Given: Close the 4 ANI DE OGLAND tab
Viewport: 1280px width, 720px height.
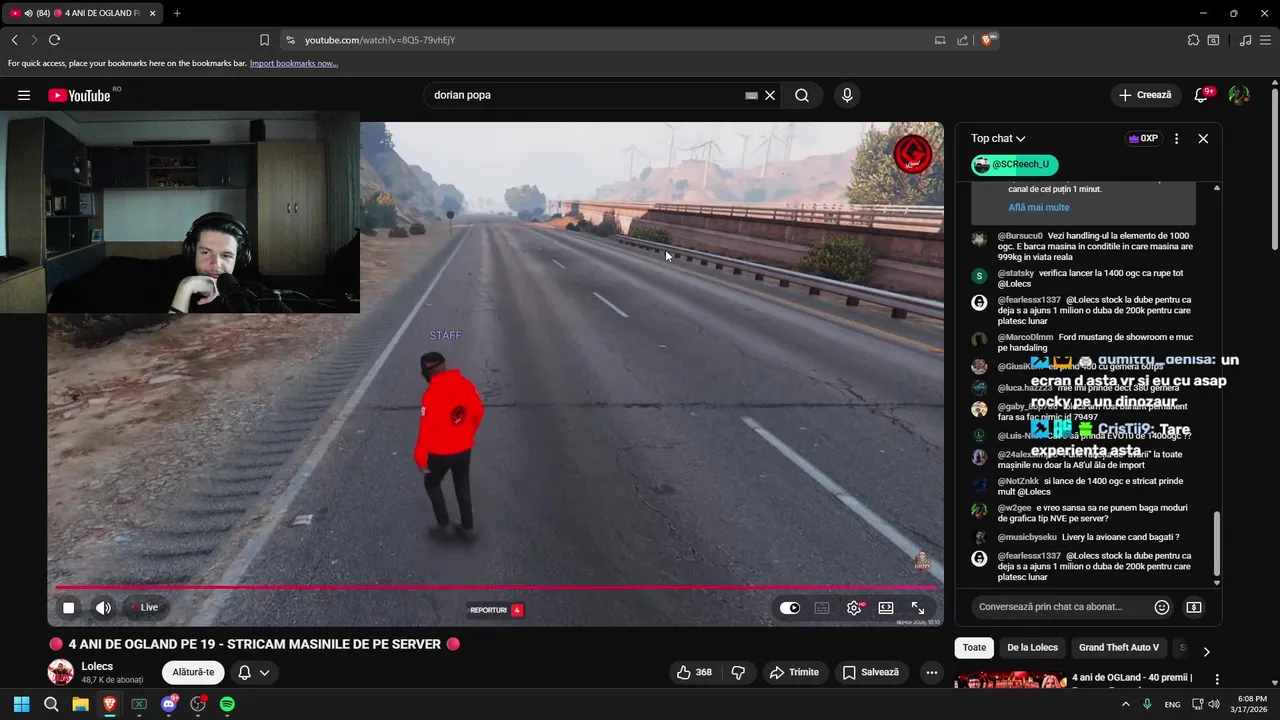Looking at the screenshot, I should click(x=152, y=13).
